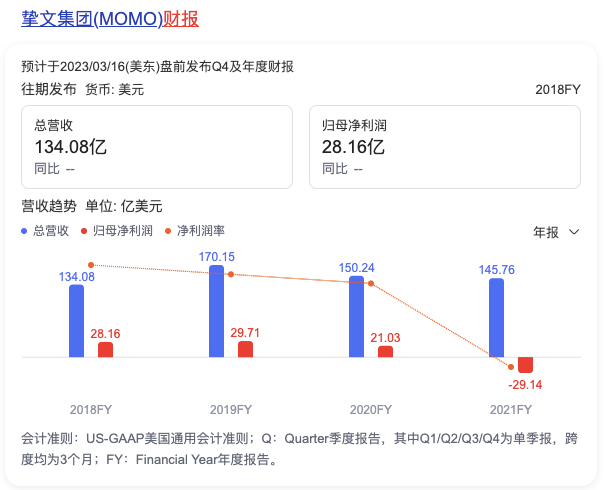Screen dimensions: 604x490
Task: Click the 2019FY orange margin point
Action: [231, 274]
